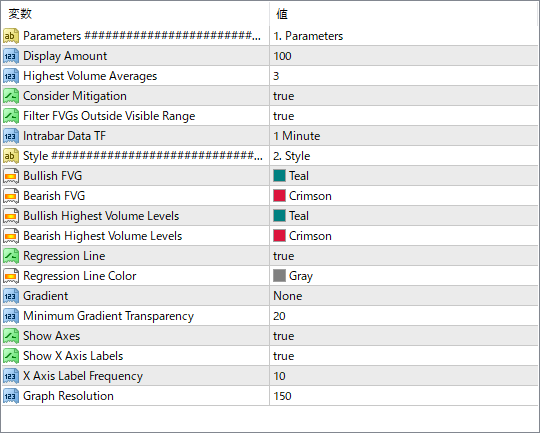Click the color-type icon beside Bullish FVG

[11, 176]
